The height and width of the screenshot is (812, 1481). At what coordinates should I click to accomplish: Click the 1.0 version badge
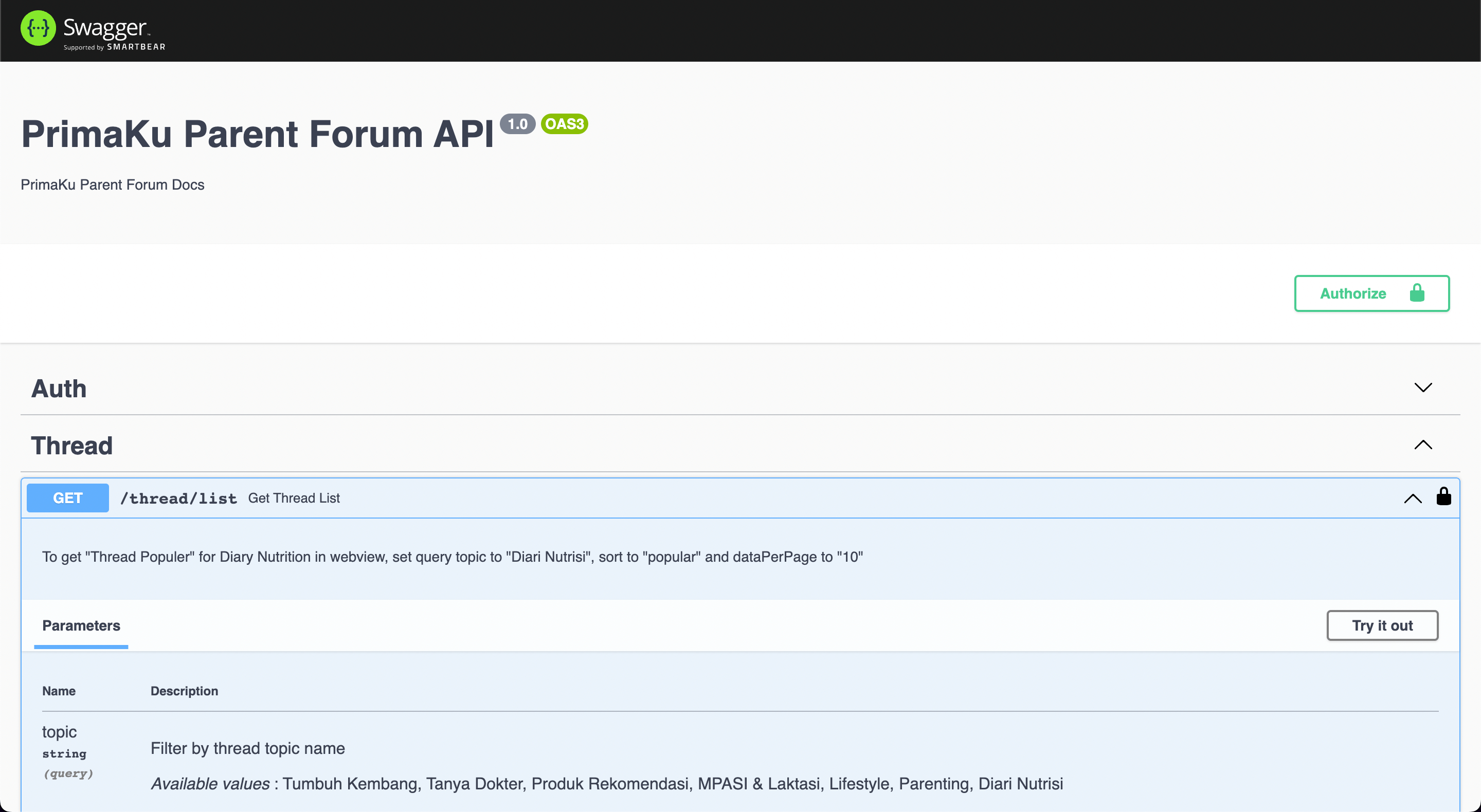point(517,123)
